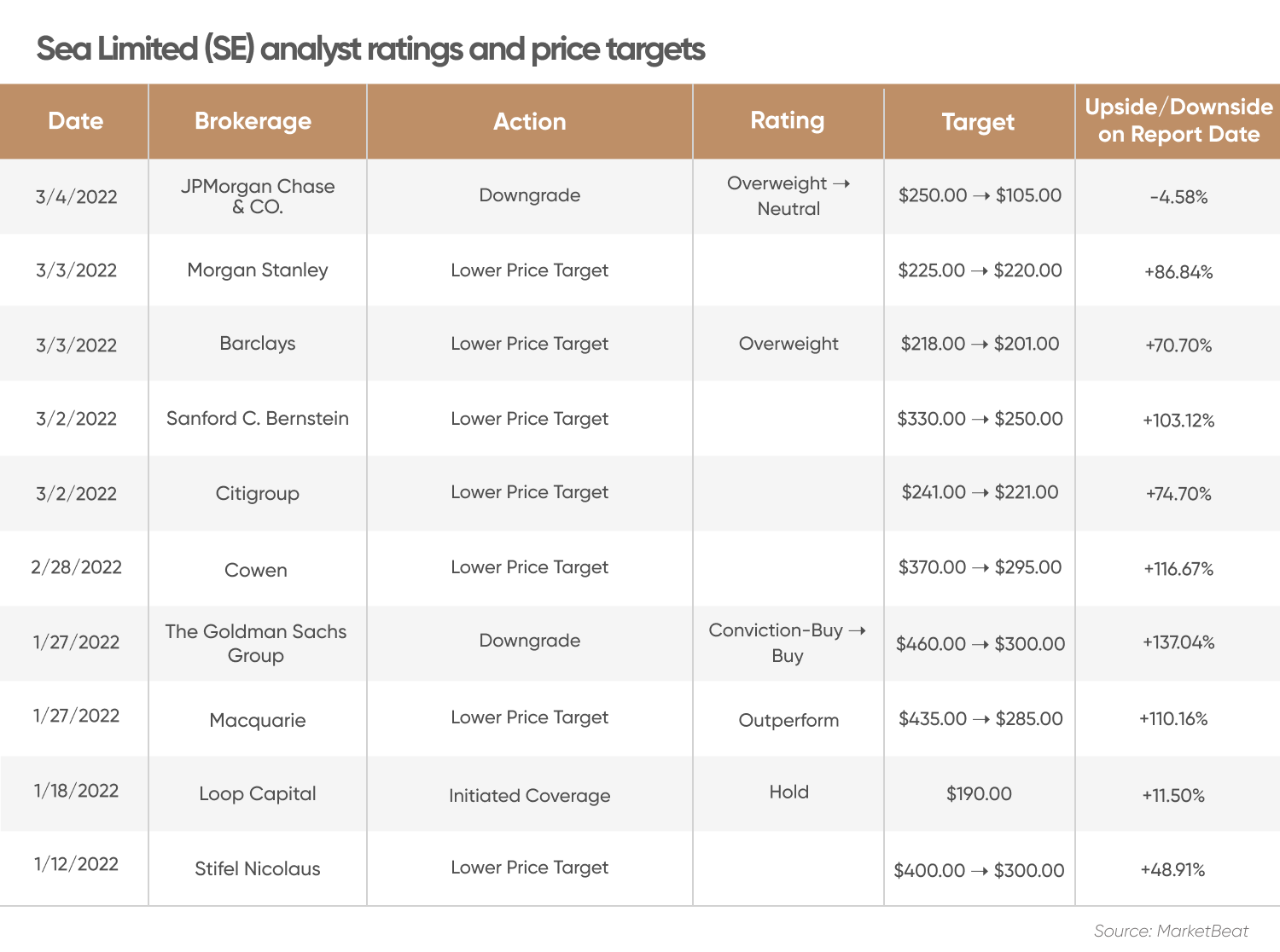
Task: Click the Stifel Nicolaus brokerage cell
Action: (258, 868)
